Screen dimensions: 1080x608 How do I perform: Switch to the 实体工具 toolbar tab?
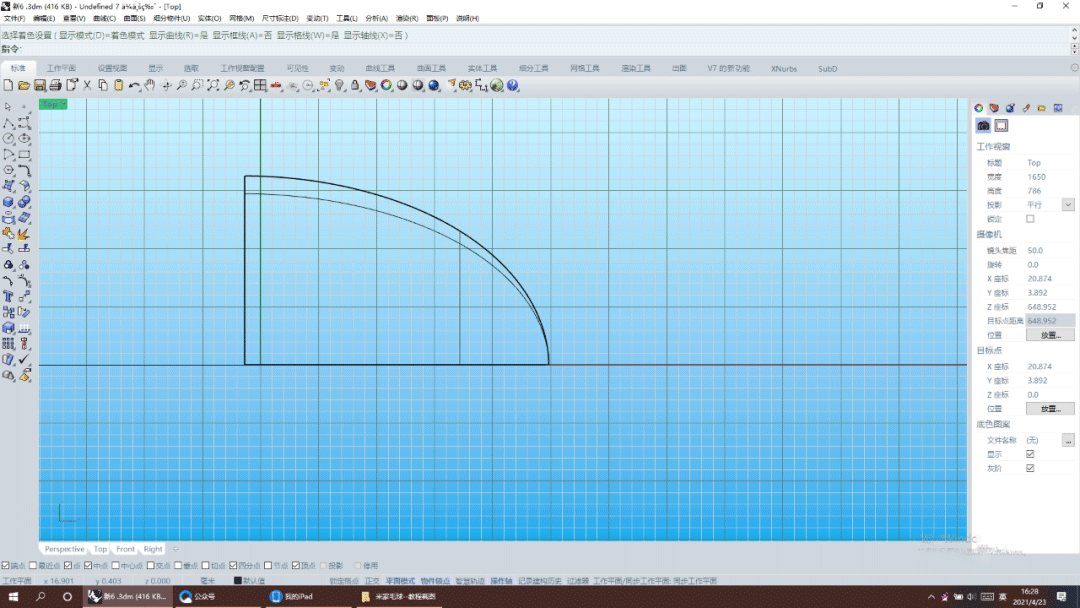click(482, 68)
